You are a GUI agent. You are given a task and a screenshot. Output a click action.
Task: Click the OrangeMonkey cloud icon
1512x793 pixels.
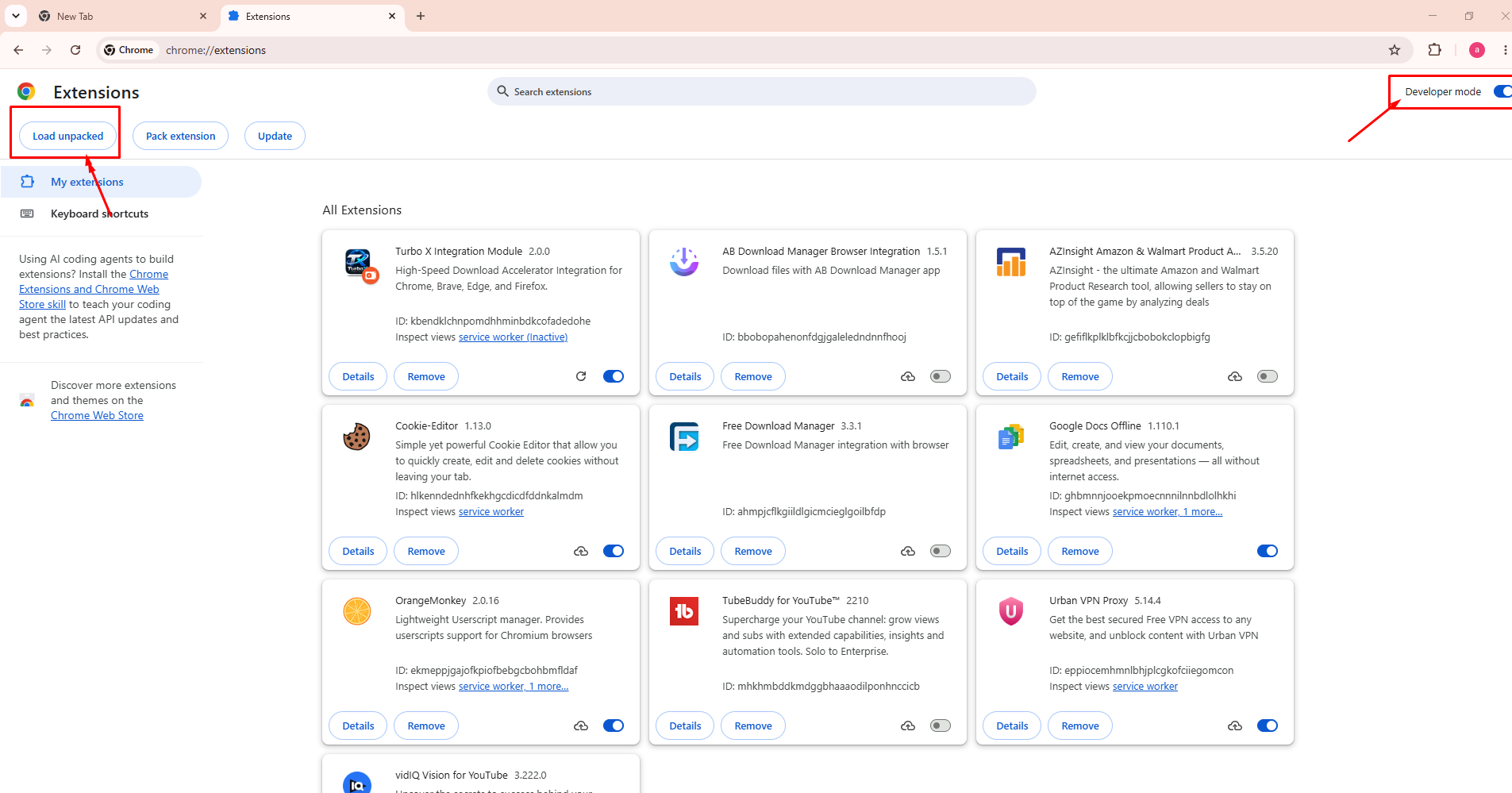581,726
